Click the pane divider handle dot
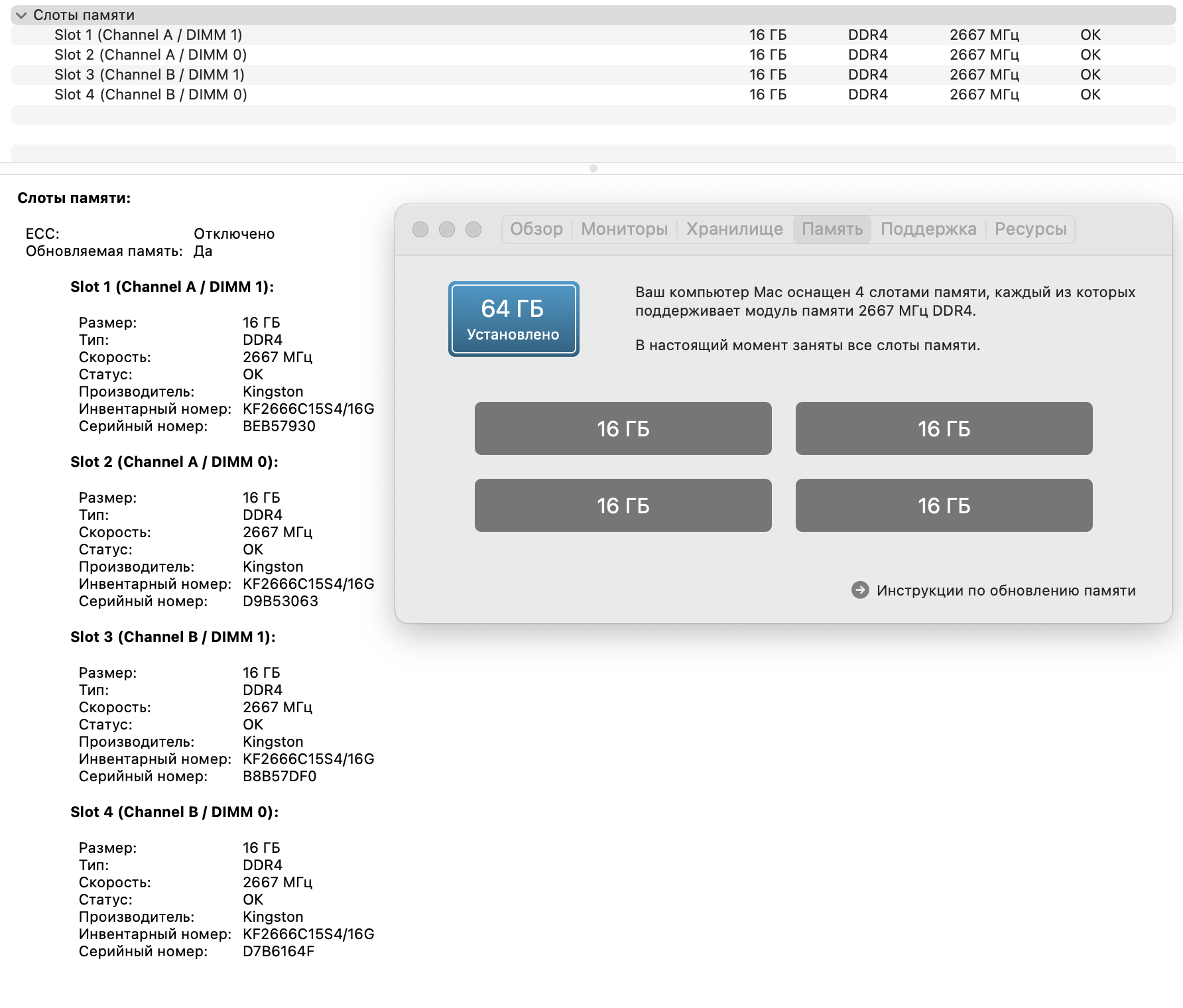1183x1008 pixels. (593, 168)
